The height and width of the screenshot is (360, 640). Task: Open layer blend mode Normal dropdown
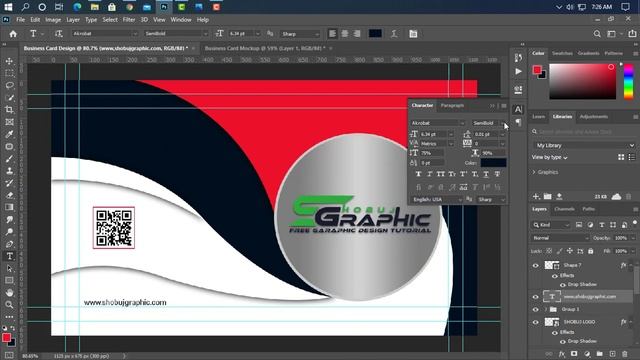point(561,238)
